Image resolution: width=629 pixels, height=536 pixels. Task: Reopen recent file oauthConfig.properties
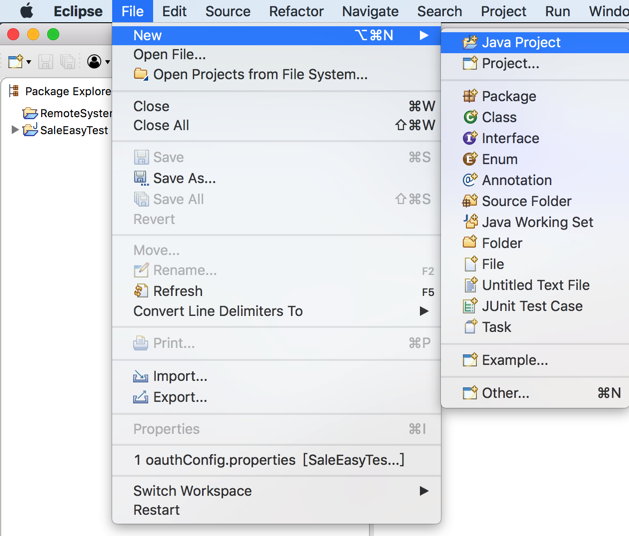pos(269,460)
